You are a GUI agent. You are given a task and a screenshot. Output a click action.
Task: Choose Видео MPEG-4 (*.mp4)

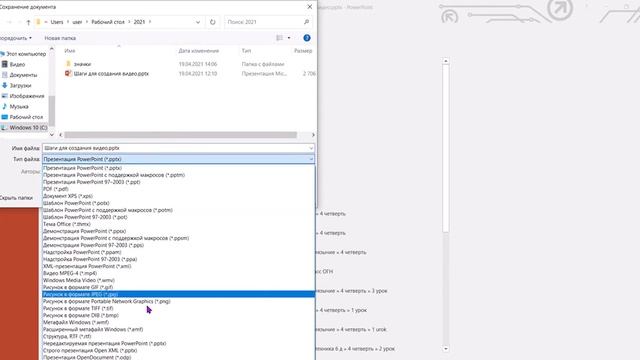[x=178, y=273]
